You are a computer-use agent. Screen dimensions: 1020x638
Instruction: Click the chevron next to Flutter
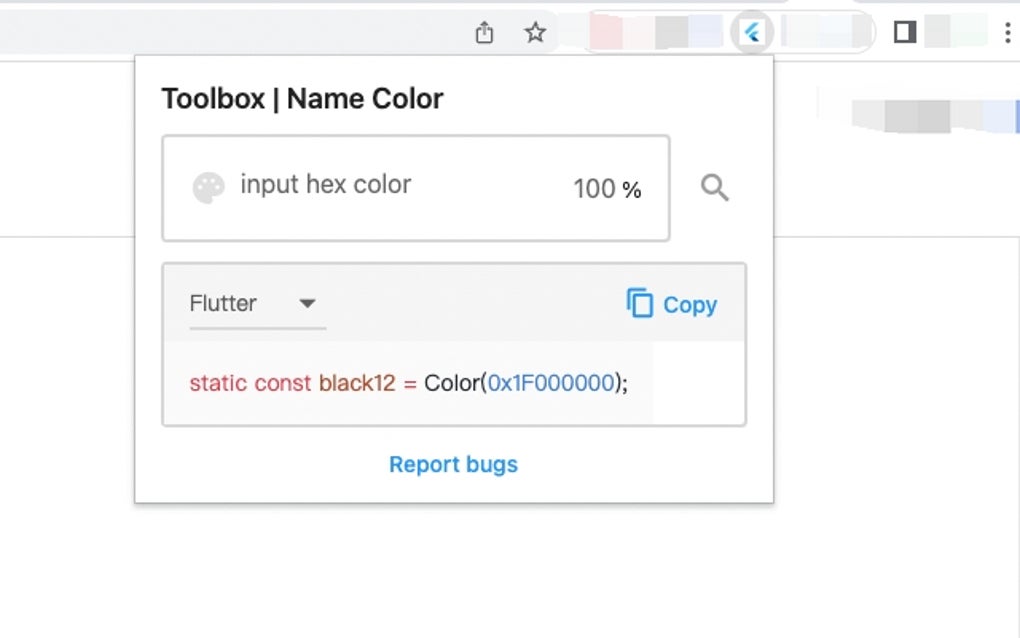point(307,303)
